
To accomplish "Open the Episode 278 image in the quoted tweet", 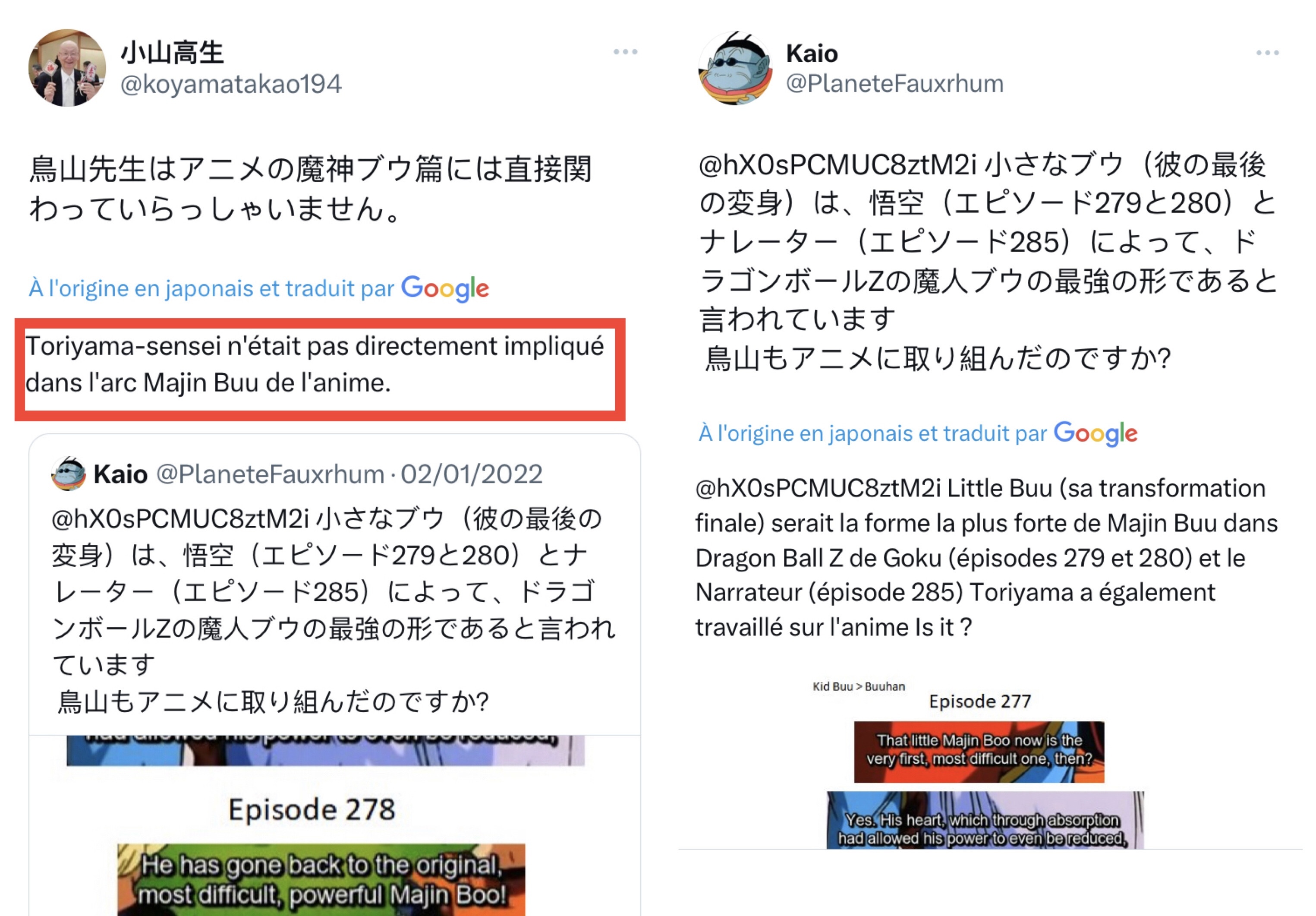I will 335,826.
